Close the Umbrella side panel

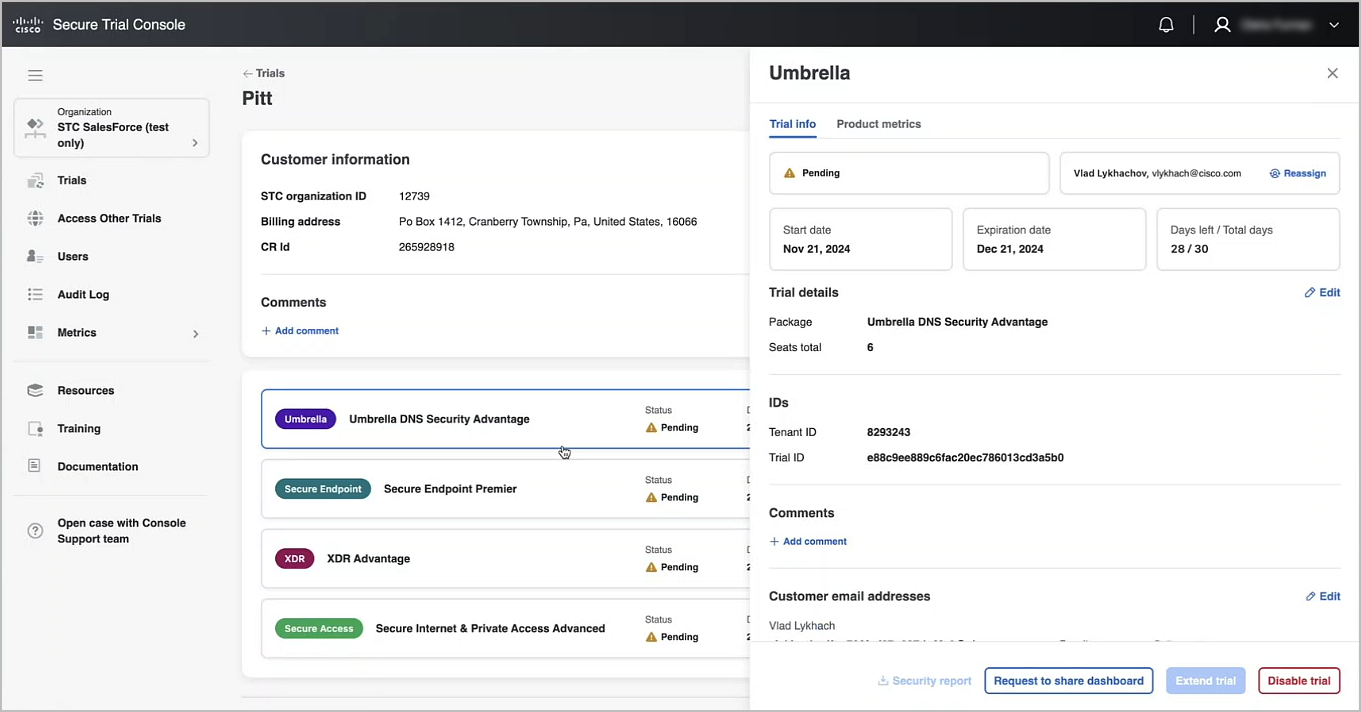(x=1332, y=73)
